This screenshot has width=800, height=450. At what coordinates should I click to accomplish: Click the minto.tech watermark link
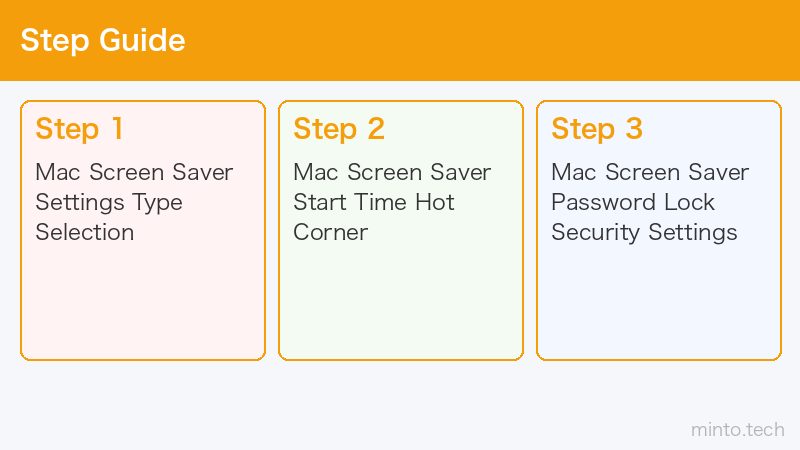click(738, 430)
